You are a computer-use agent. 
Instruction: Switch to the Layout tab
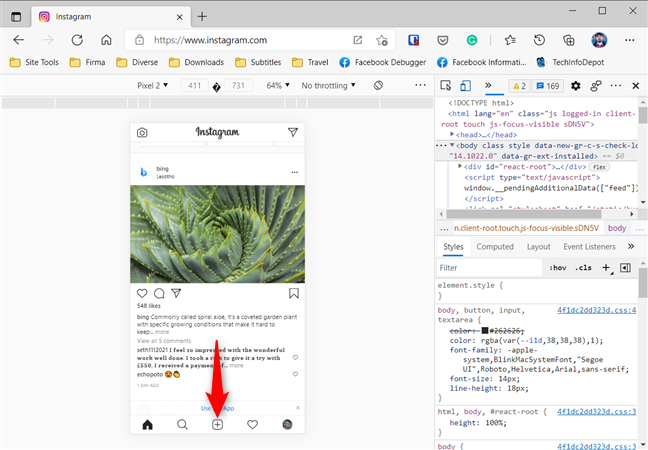pyautogui.click(x=538, y=247)
